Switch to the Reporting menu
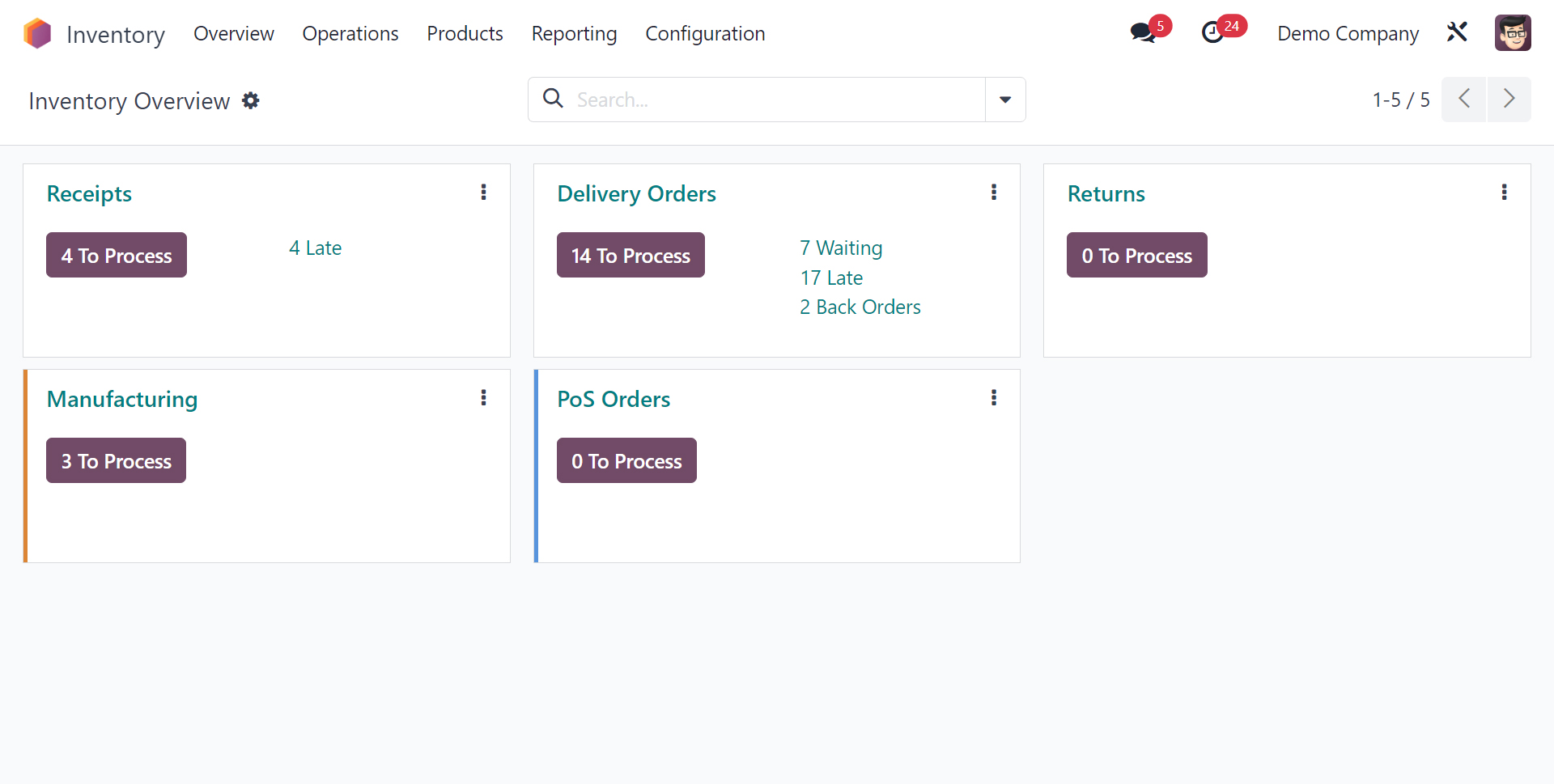 [574, 33]
